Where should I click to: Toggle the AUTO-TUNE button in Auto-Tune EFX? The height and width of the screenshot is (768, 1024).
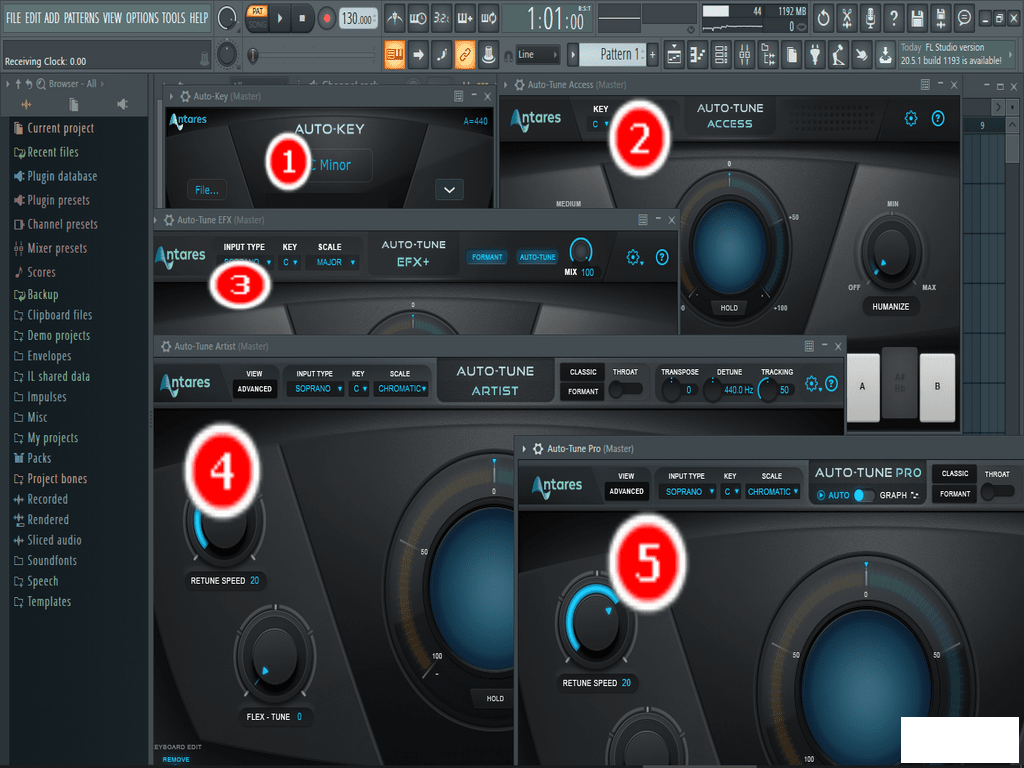point(537,257)
